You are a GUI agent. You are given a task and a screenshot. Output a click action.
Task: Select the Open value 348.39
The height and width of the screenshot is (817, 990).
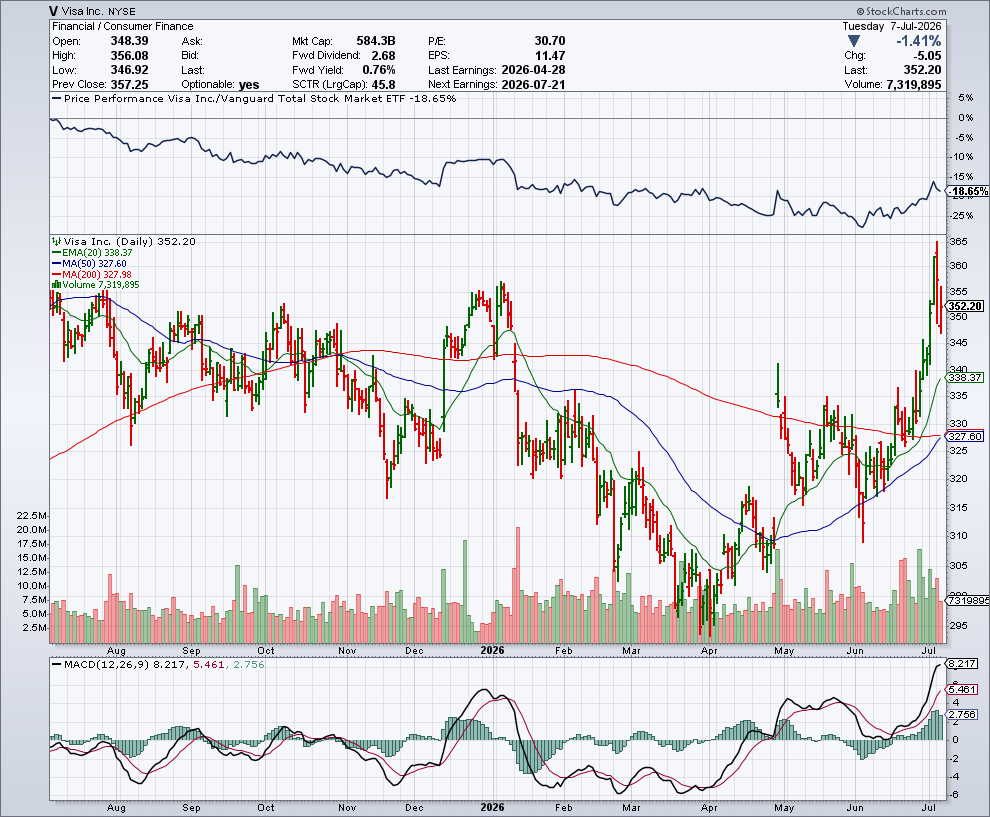(129, 41)
